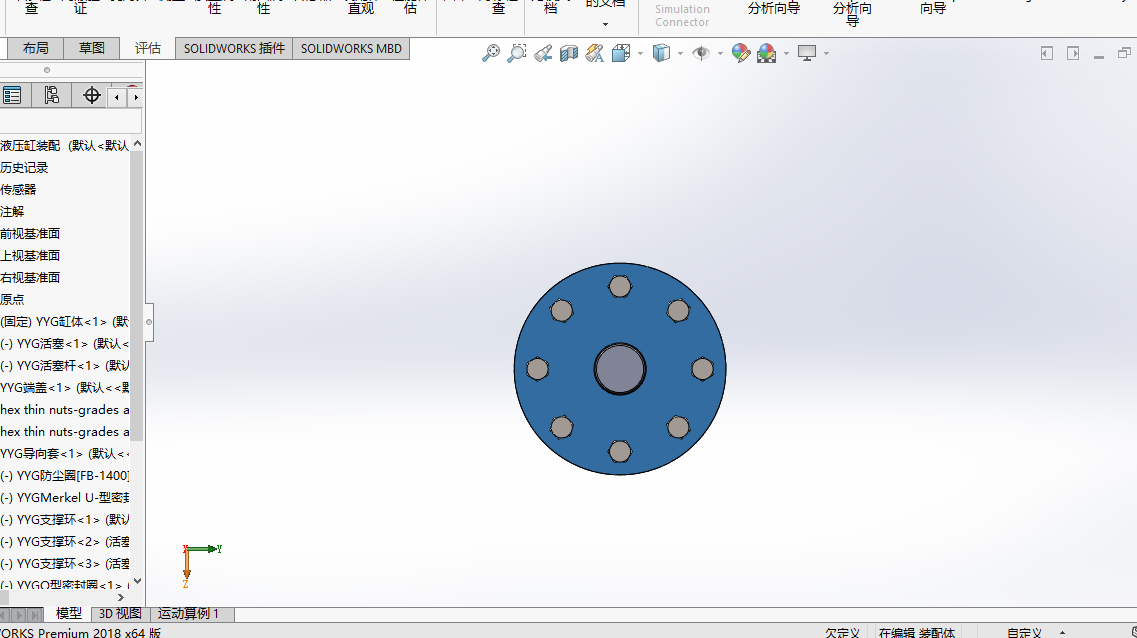Open the ConfigurationManager tab icon
The height and width of the screenshot is (638, 1137).
tap(51, 96)
